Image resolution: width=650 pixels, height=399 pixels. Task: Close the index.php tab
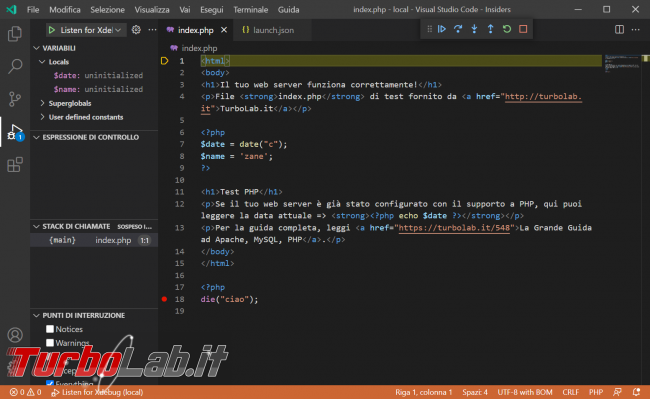click(x=224, y=30)
